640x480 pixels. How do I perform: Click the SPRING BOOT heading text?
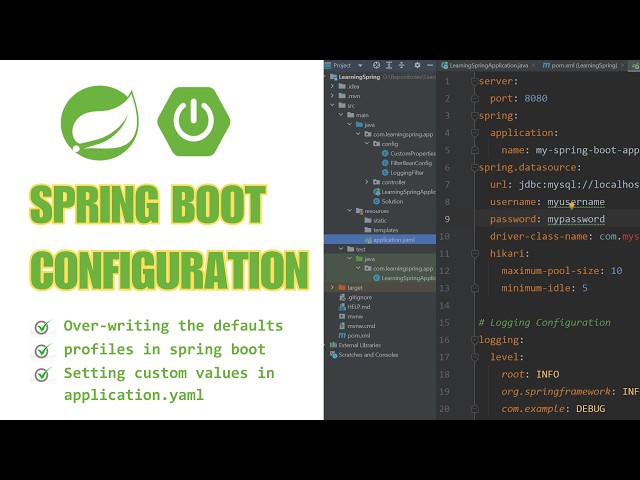tap(148, 204)
